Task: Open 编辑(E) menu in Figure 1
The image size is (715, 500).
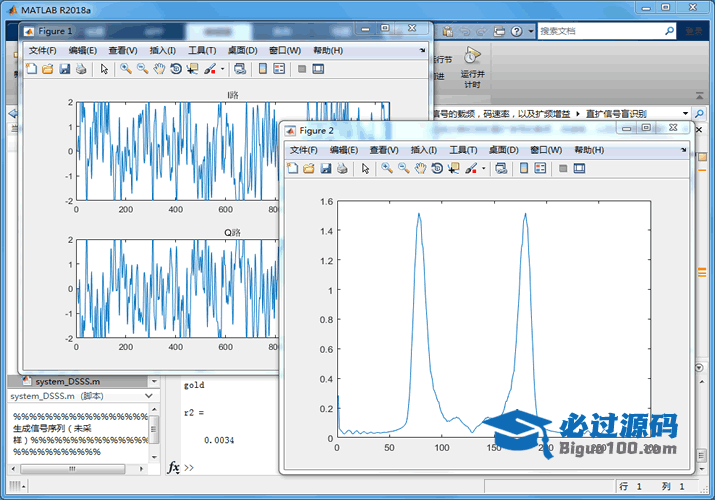Action: click(83, 51)
